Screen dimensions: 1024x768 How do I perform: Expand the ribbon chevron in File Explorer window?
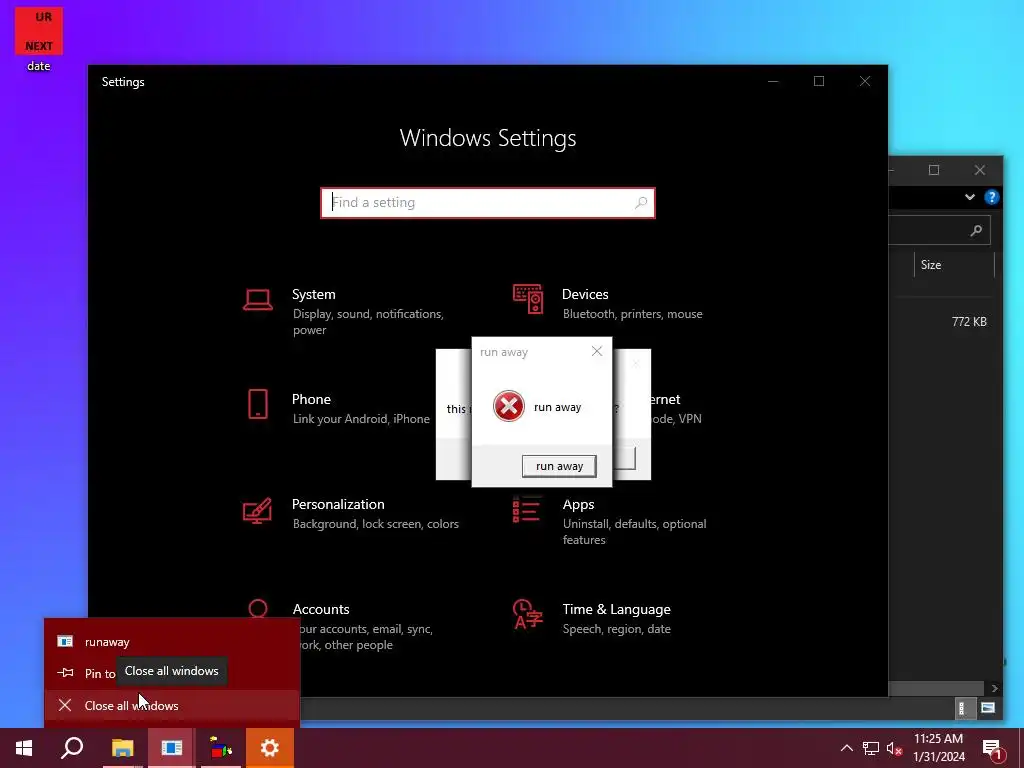(970, 197)
